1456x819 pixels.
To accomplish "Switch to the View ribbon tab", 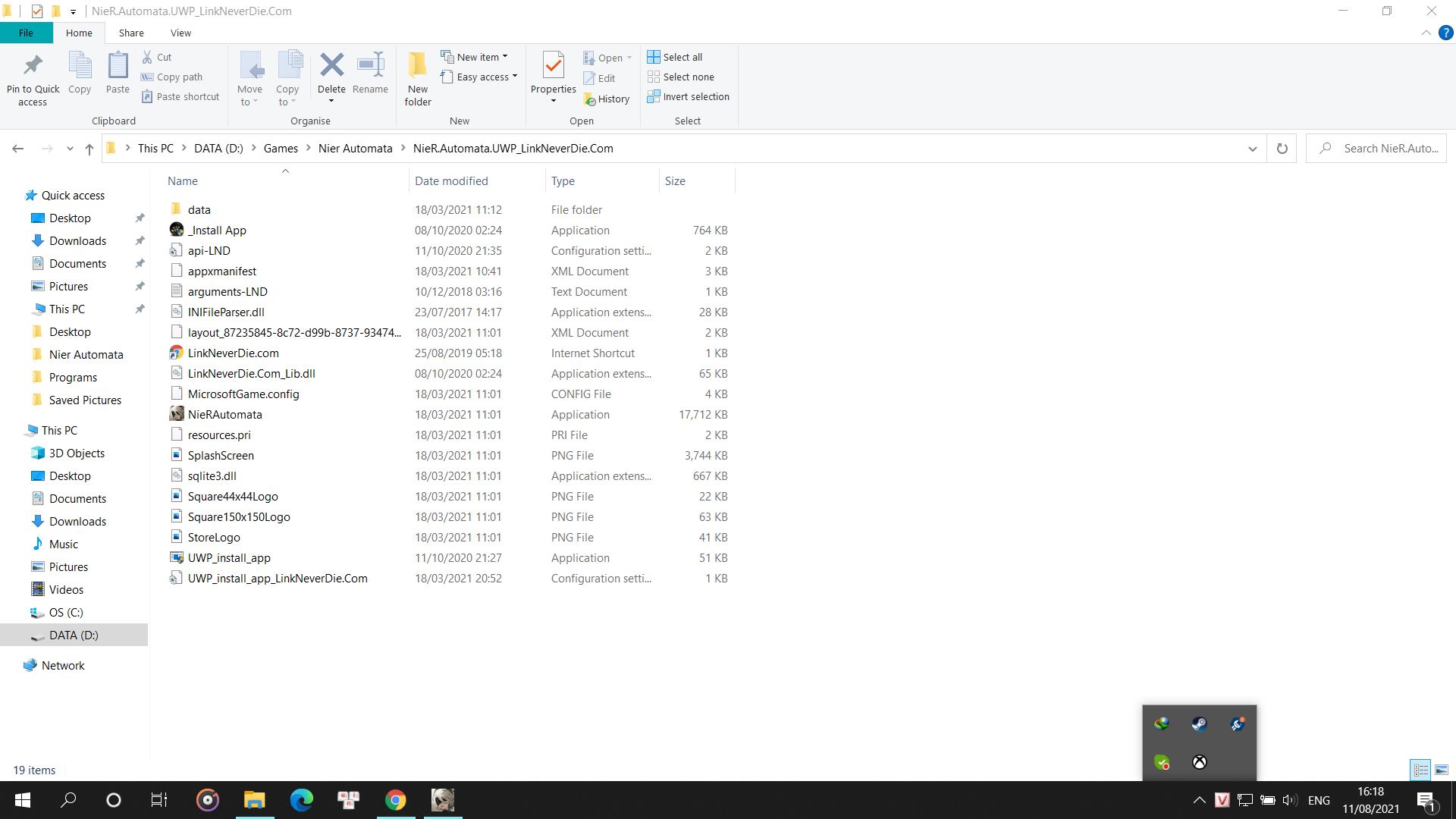I will [x=180, y=33].
